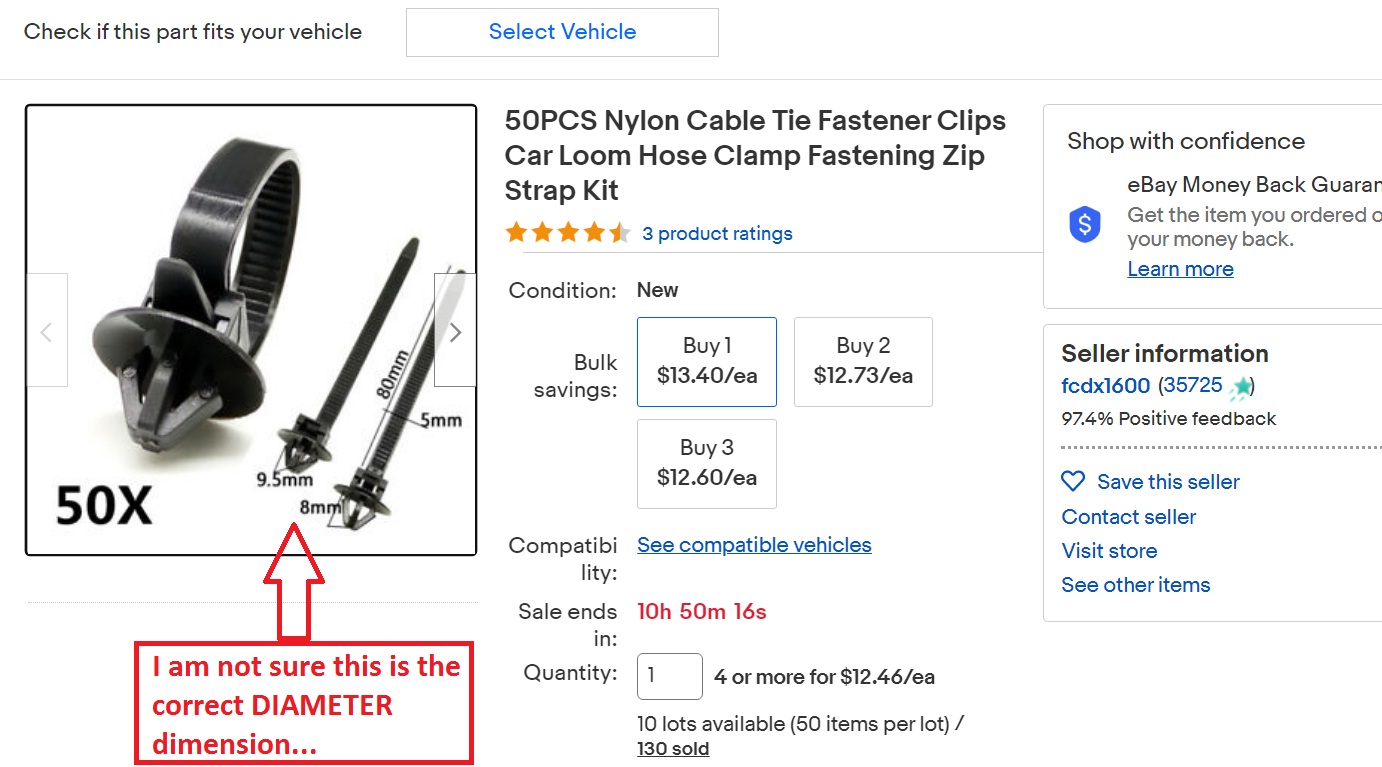
Task: Click Learn more about money back guarantee
Action: 1180,269
